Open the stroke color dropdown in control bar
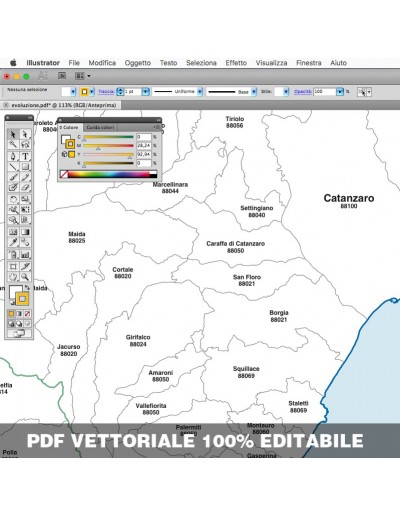Viewport: 400px width, 517px height. pyautogui.click(x=92, y=91)
